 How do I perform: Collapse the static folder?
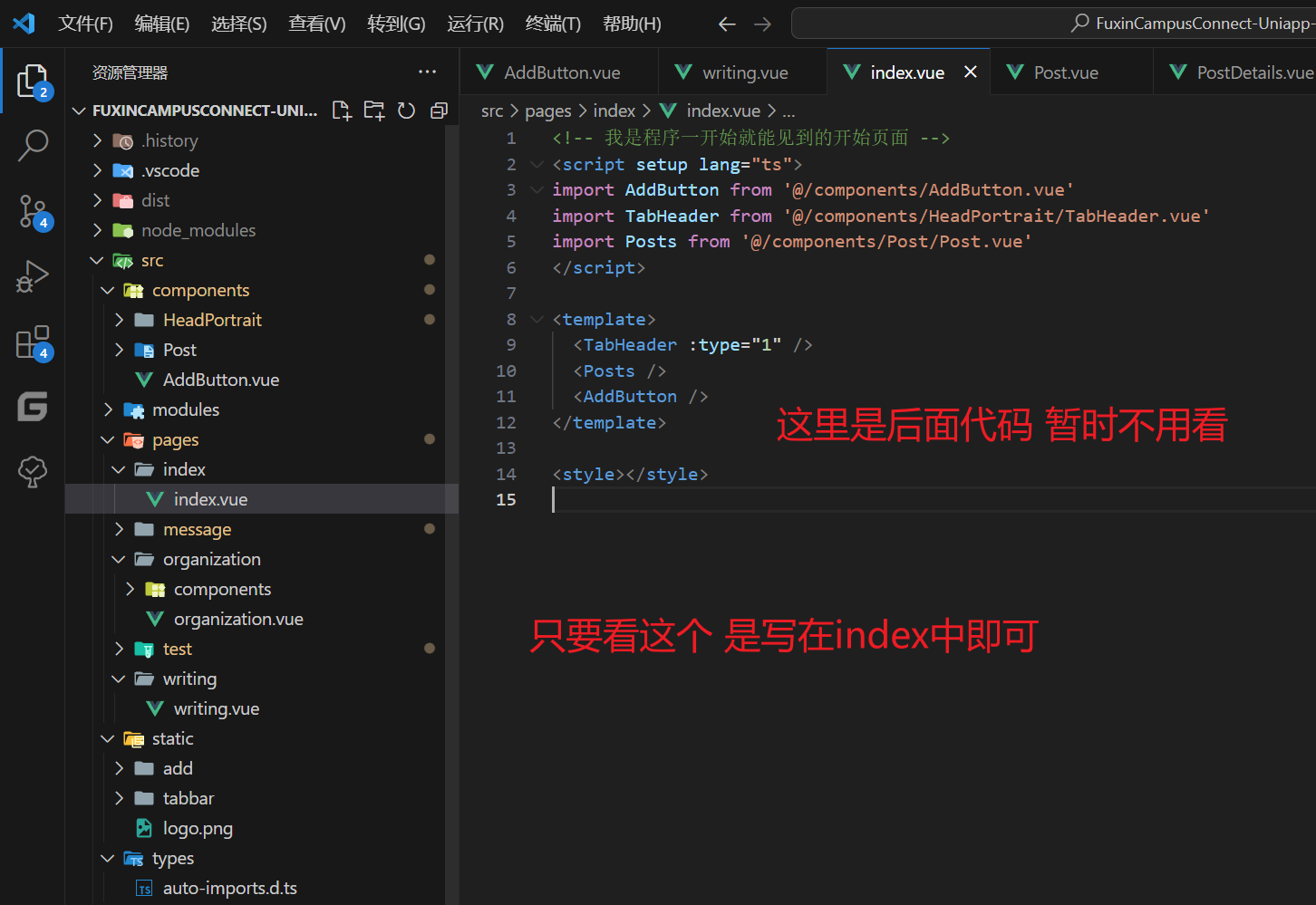point(109,738)
